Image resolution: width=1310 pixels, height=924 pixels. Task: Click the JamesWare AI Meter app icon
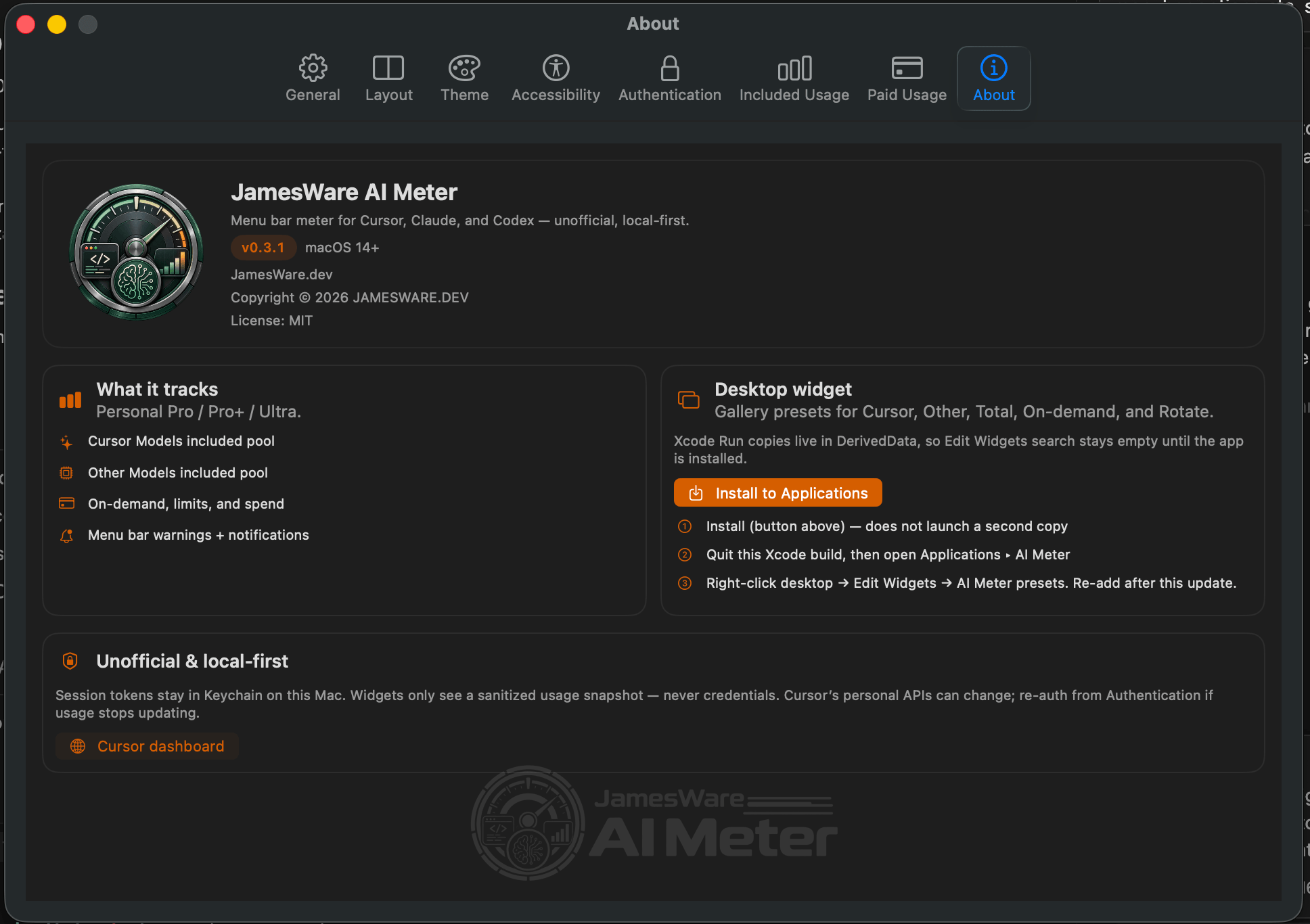pos(136,252)
